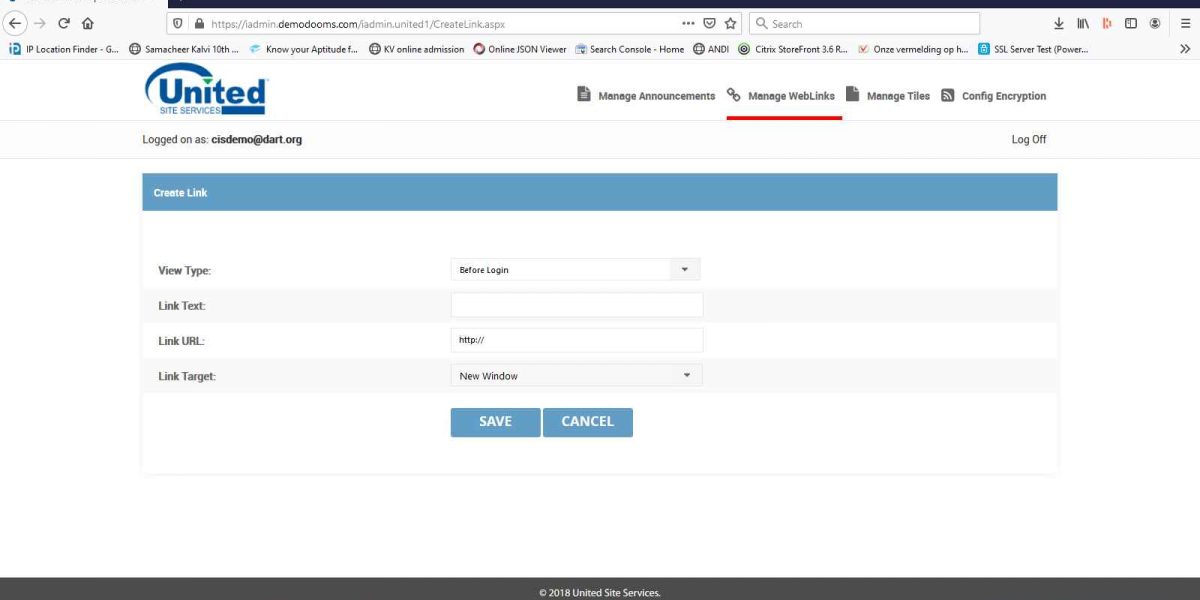
Task: Open the Firefox Downloads icon
Action: click(x=1058, y=22)
